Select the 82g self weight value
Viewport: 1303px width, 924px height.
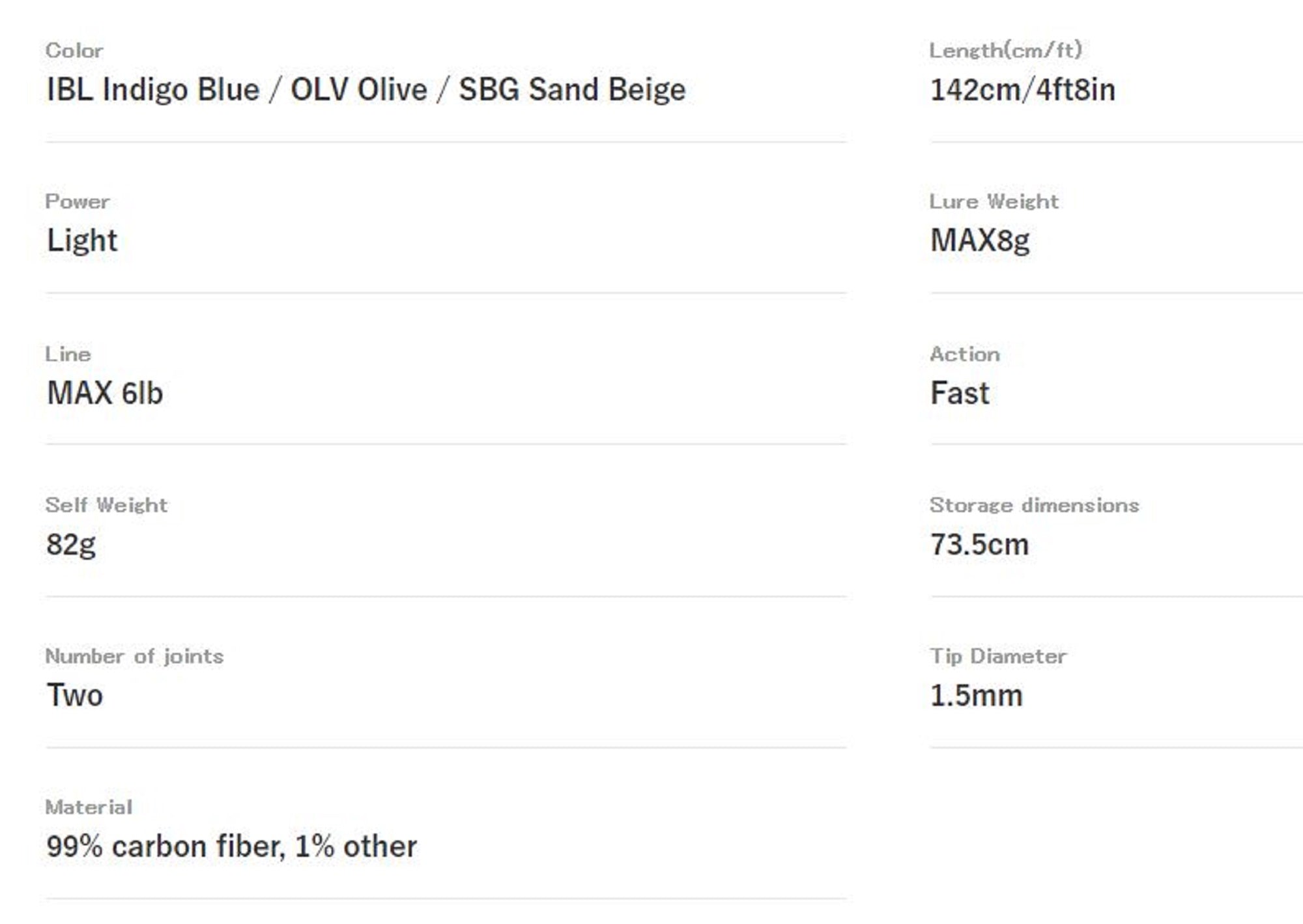[71, 544]
